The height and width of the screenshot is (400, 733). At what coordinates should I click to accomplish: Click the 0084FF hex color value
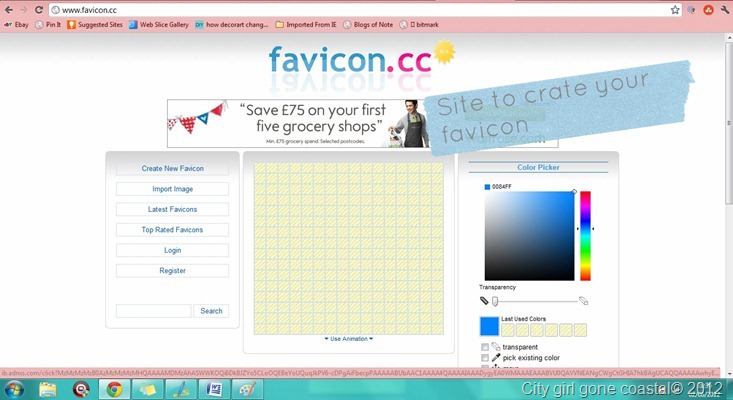click(502, 186)
